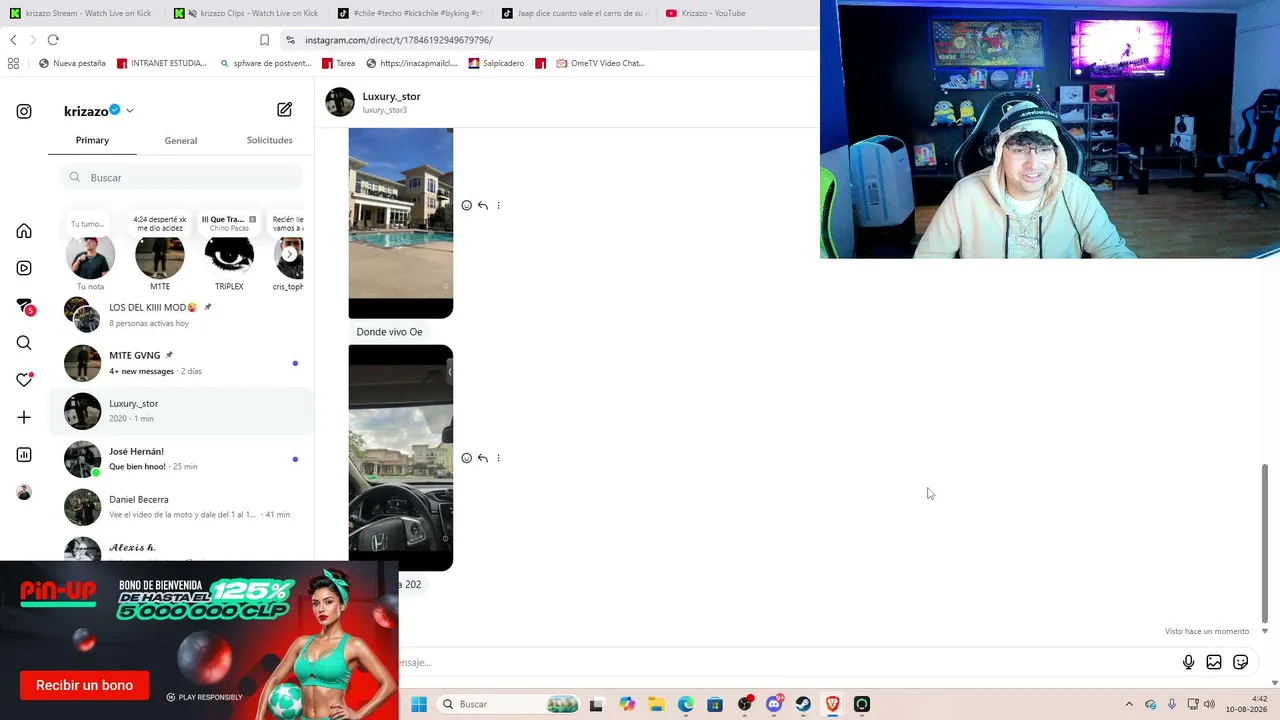Click the voice clip microphone in message box
Screen dimensions: 1280x720
coord(1188,662)
